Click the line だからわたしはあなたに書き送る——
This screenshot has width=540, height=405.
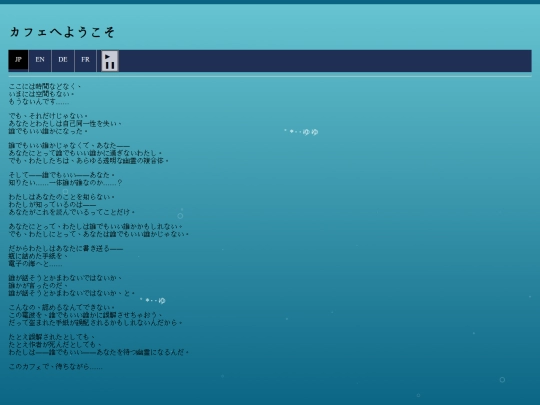point(66,249)
